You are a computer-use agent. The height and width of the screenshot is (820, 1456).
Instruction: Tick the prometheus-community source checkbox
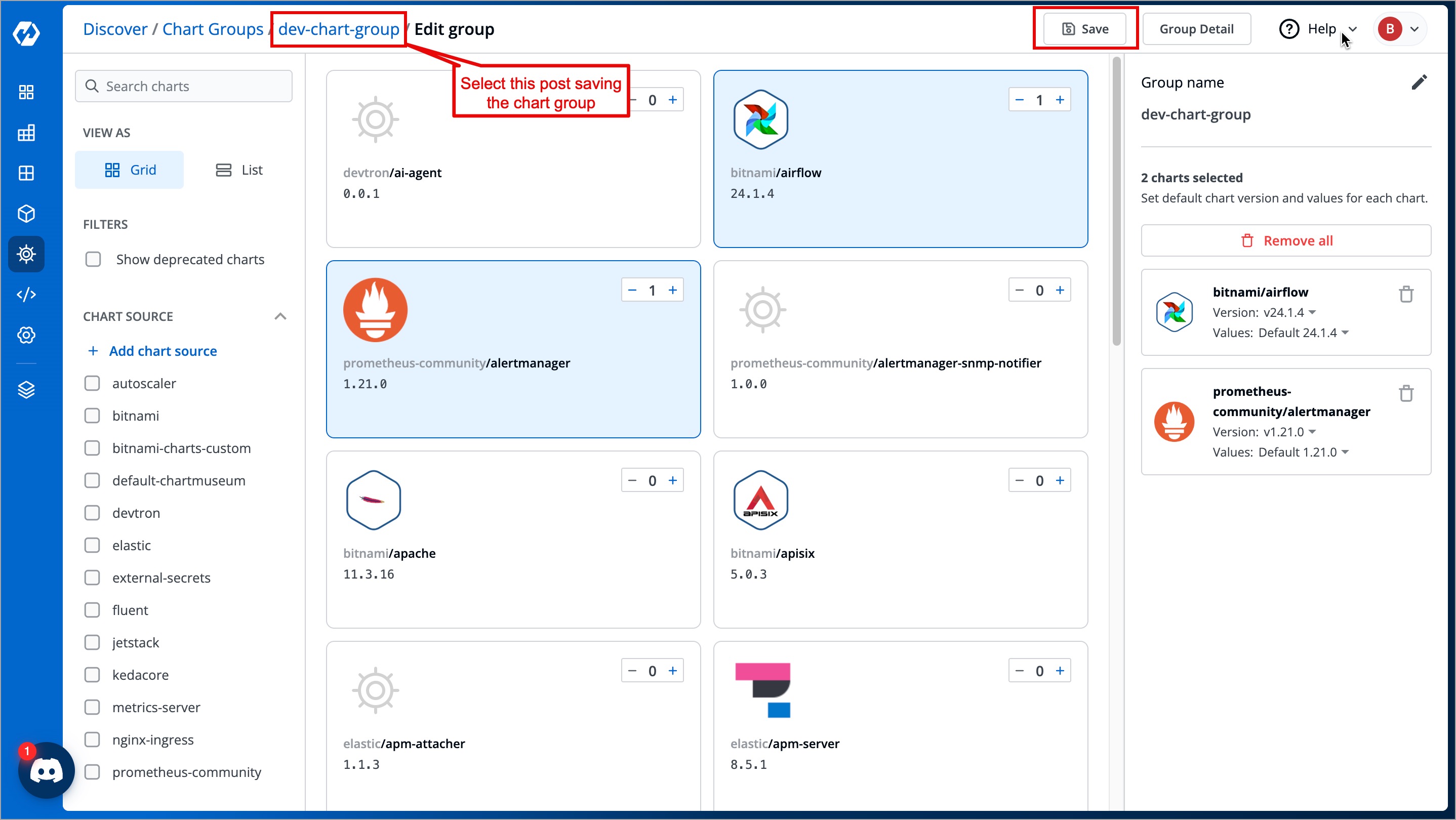92,771
